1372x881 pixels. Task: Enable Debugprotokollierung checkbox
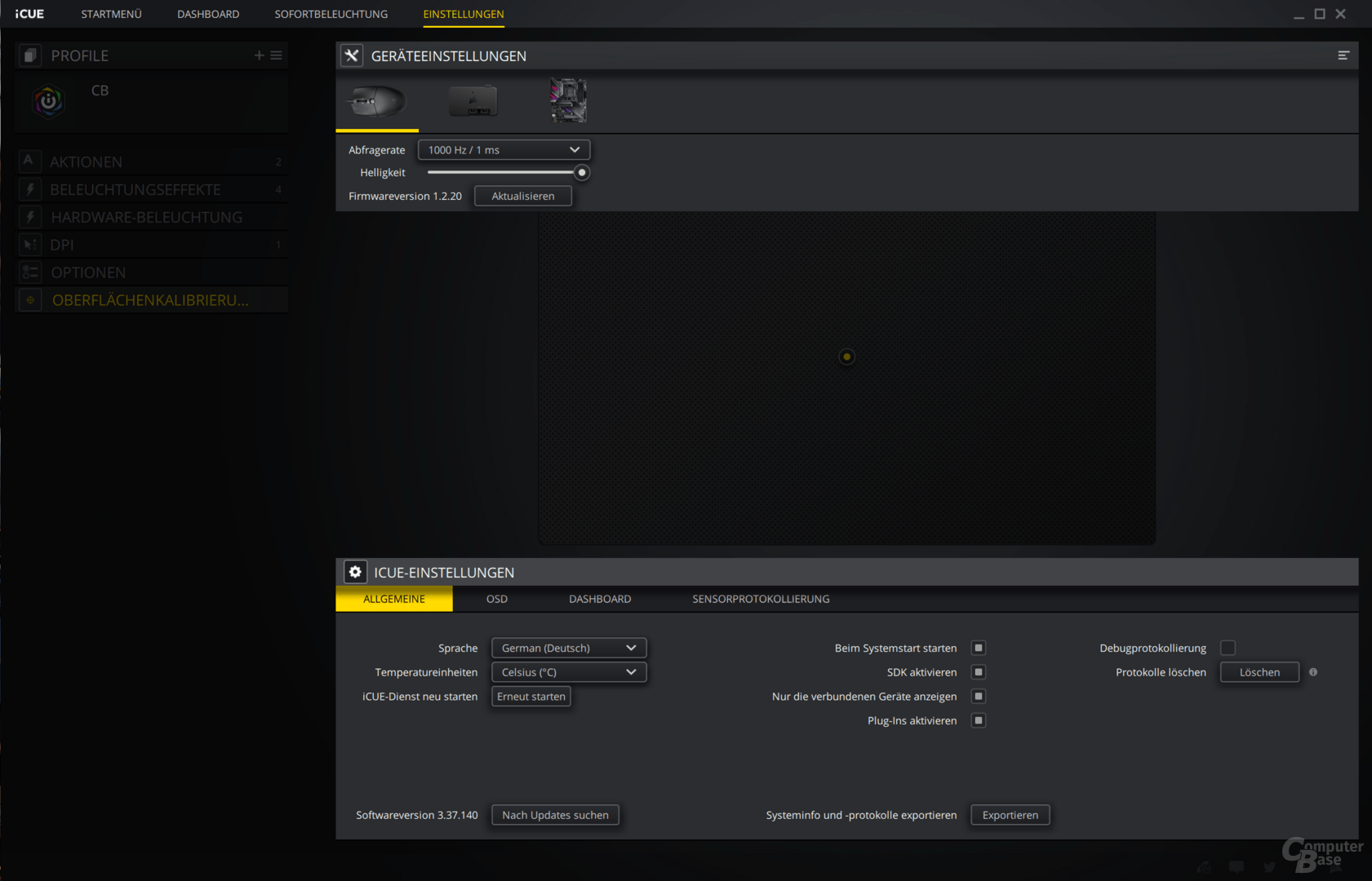(x=1228, y=648)
